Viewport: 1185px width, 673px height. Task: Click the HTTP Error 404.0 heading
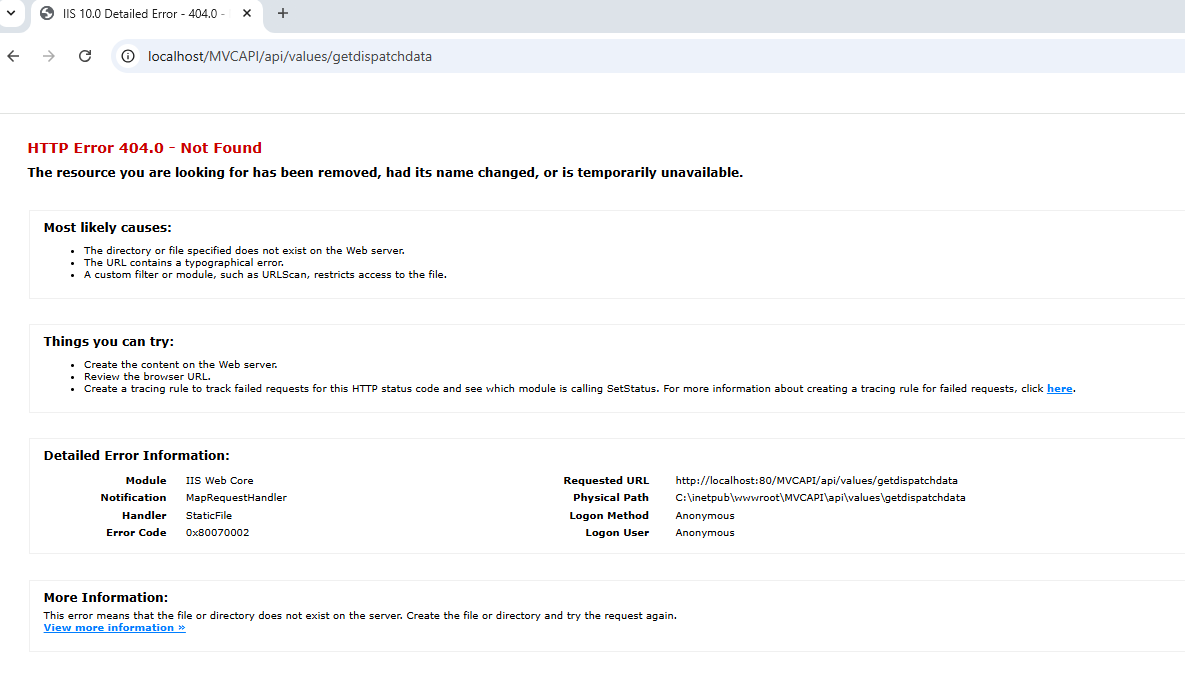tap(144, 147)
